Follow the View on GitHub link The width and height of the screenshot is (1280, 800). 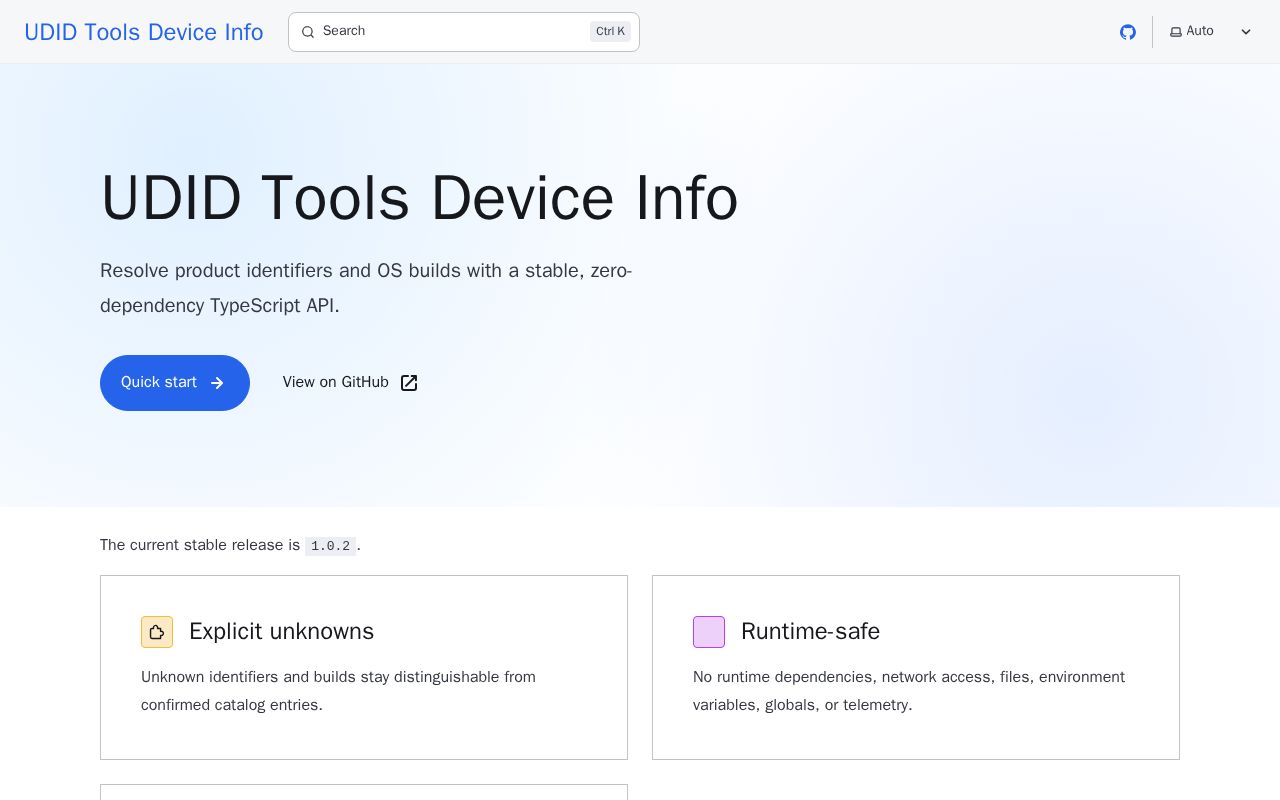pyautogui.click(x=350, y=383)
